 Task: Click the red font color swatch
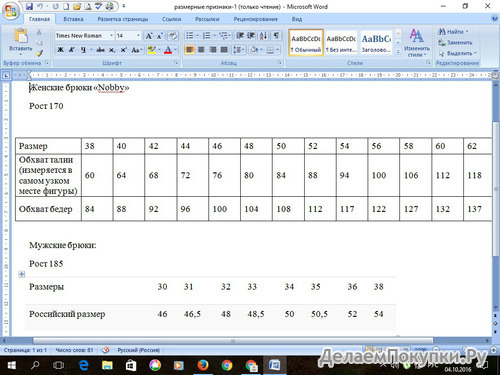click(168, 50)
